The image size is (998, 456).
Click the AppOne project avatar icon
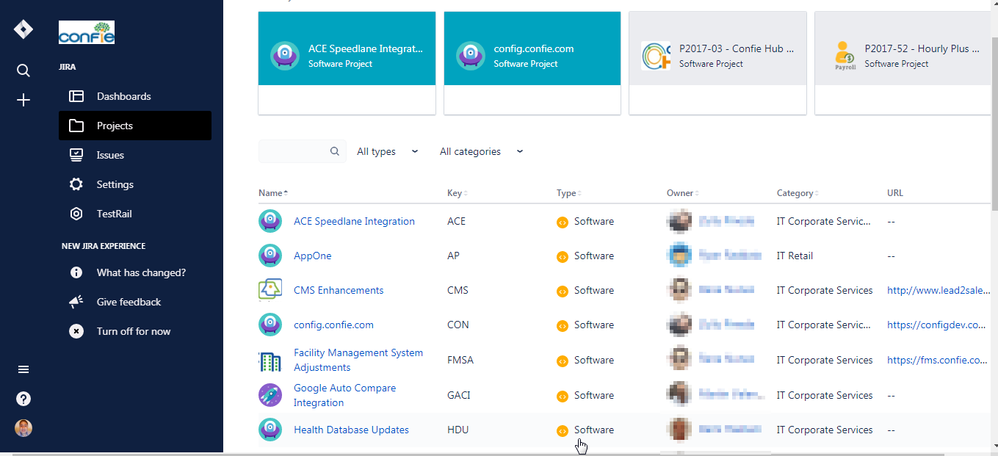point(270,255)
